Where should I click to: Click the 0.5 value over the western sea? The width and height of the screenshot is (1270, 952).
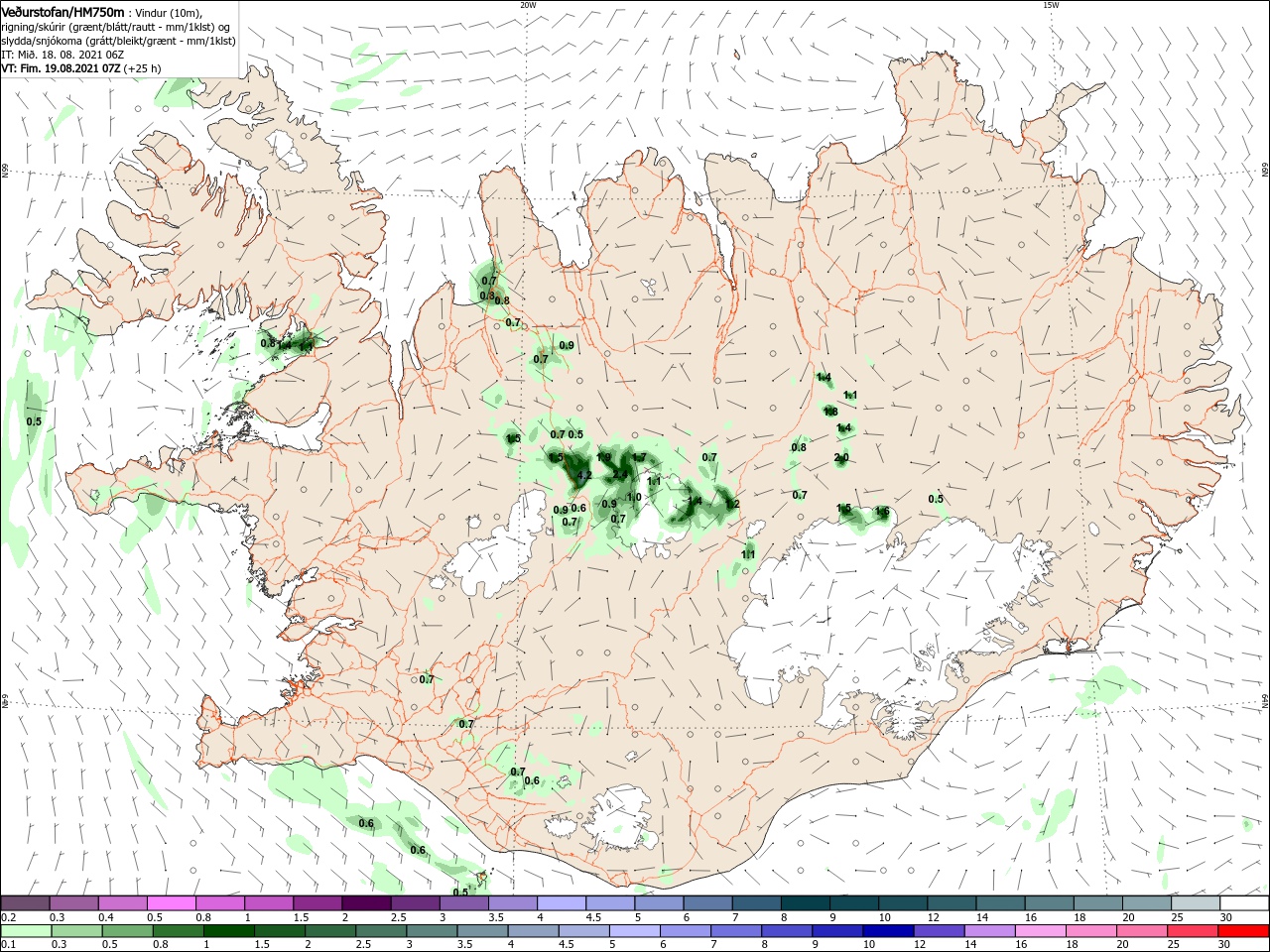(x=34, y=421)
